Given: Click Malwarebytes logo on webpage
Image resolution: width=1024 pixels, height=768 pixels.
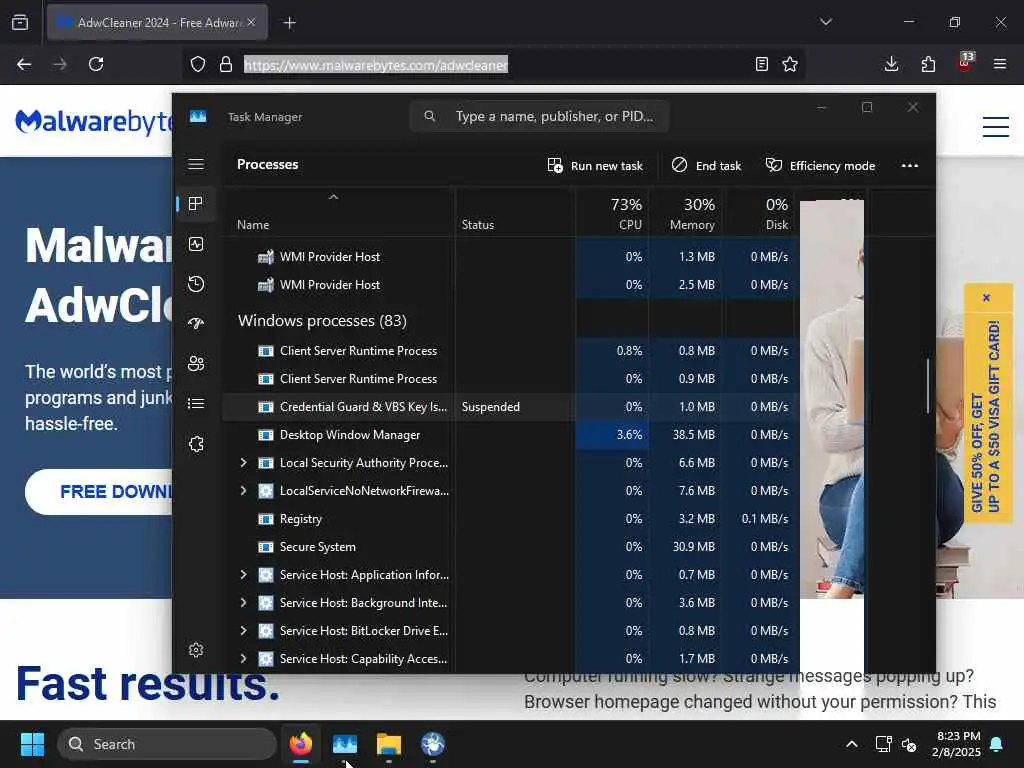Looking at the screenshot, I should click(x=94, y=122).
